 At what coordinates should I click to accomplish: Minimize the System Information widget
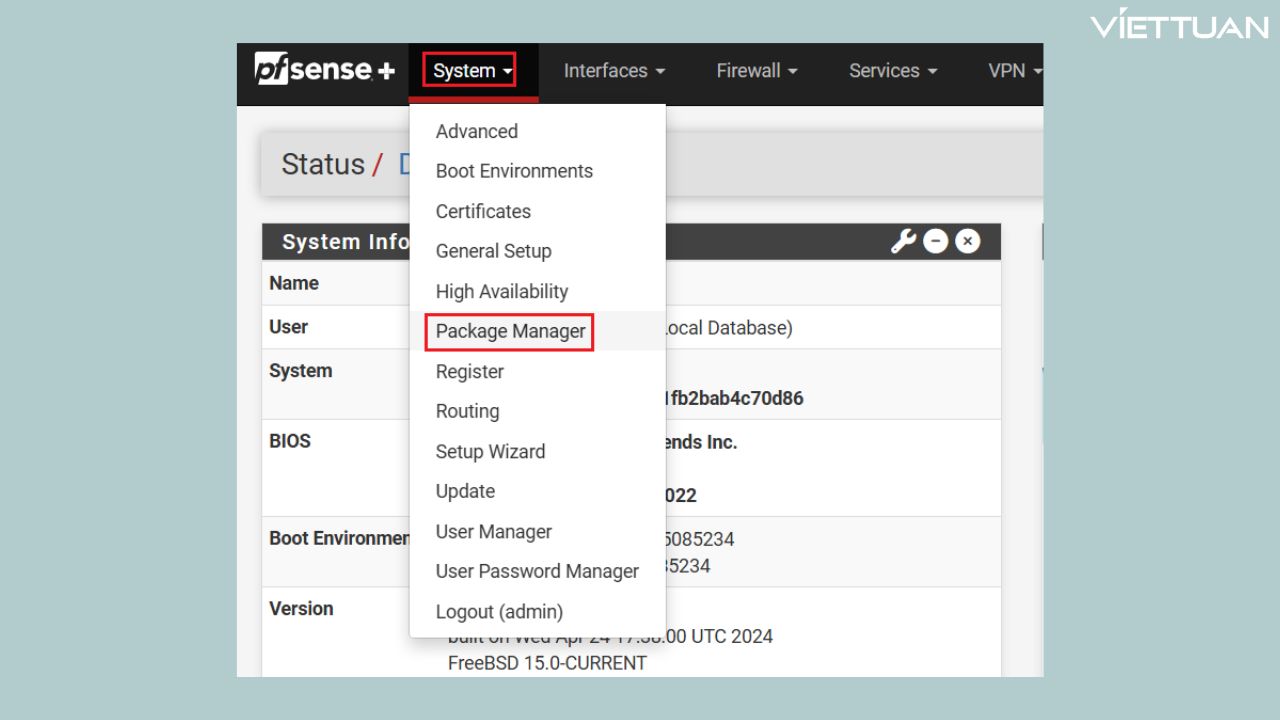click(935, 241)
